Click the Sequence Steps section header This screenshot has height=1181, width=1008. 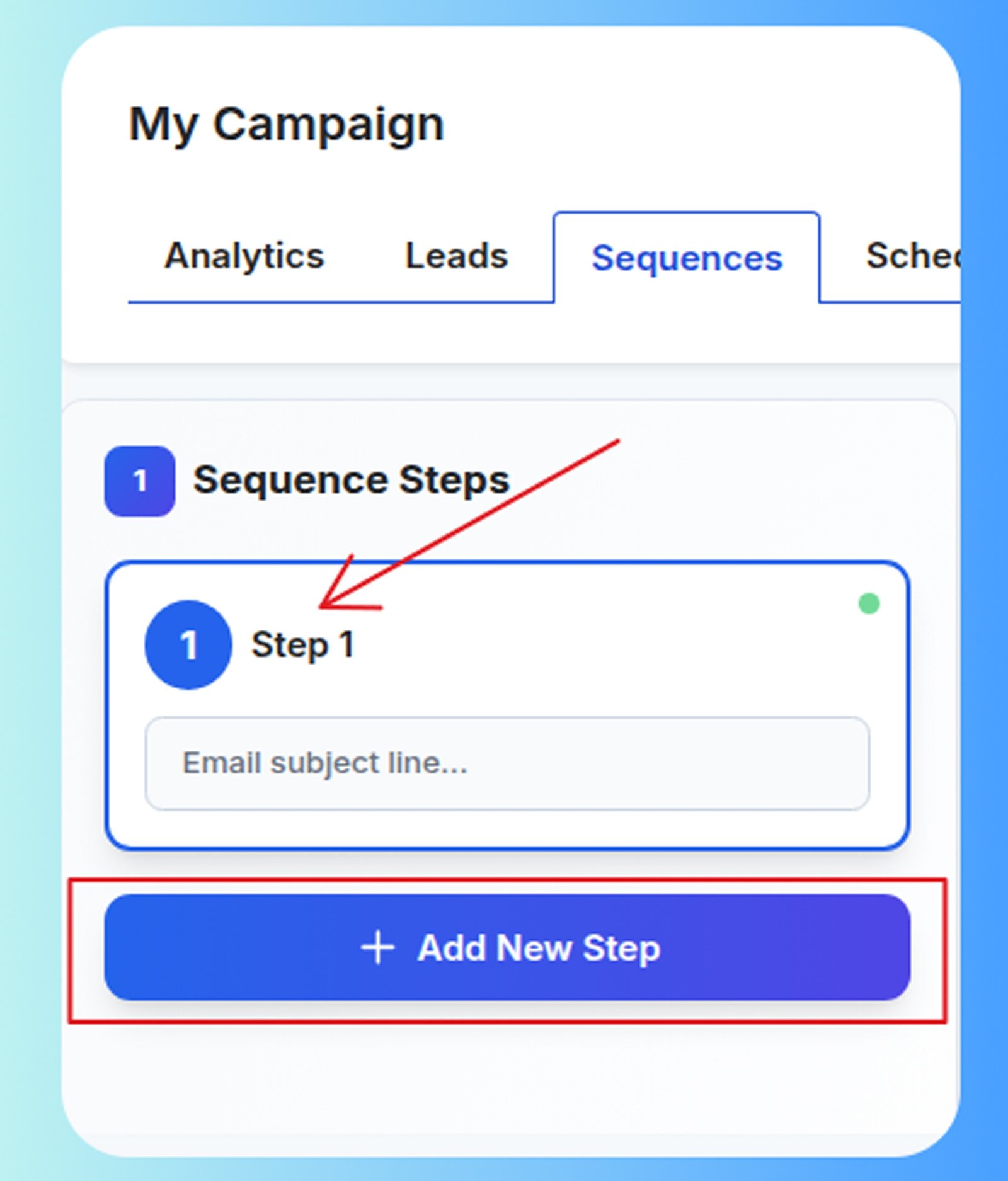350,482
